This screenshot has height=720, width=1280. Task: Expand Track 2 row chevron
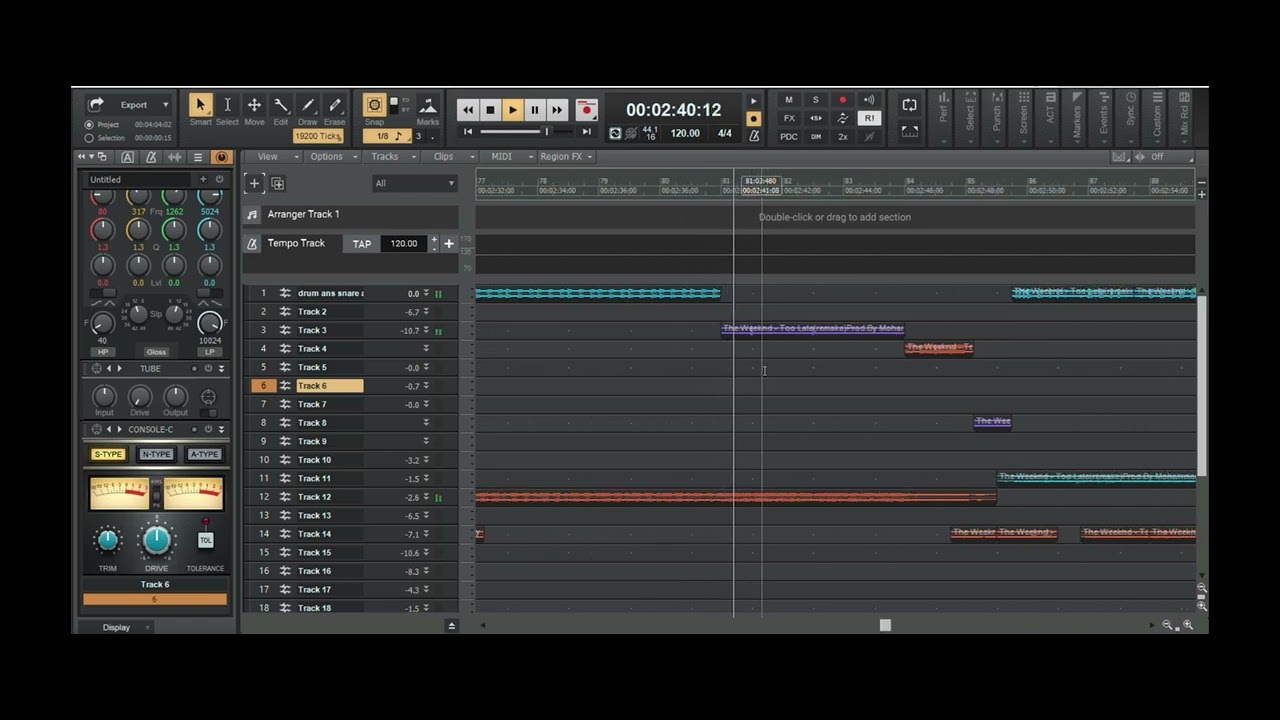point(426,312)
